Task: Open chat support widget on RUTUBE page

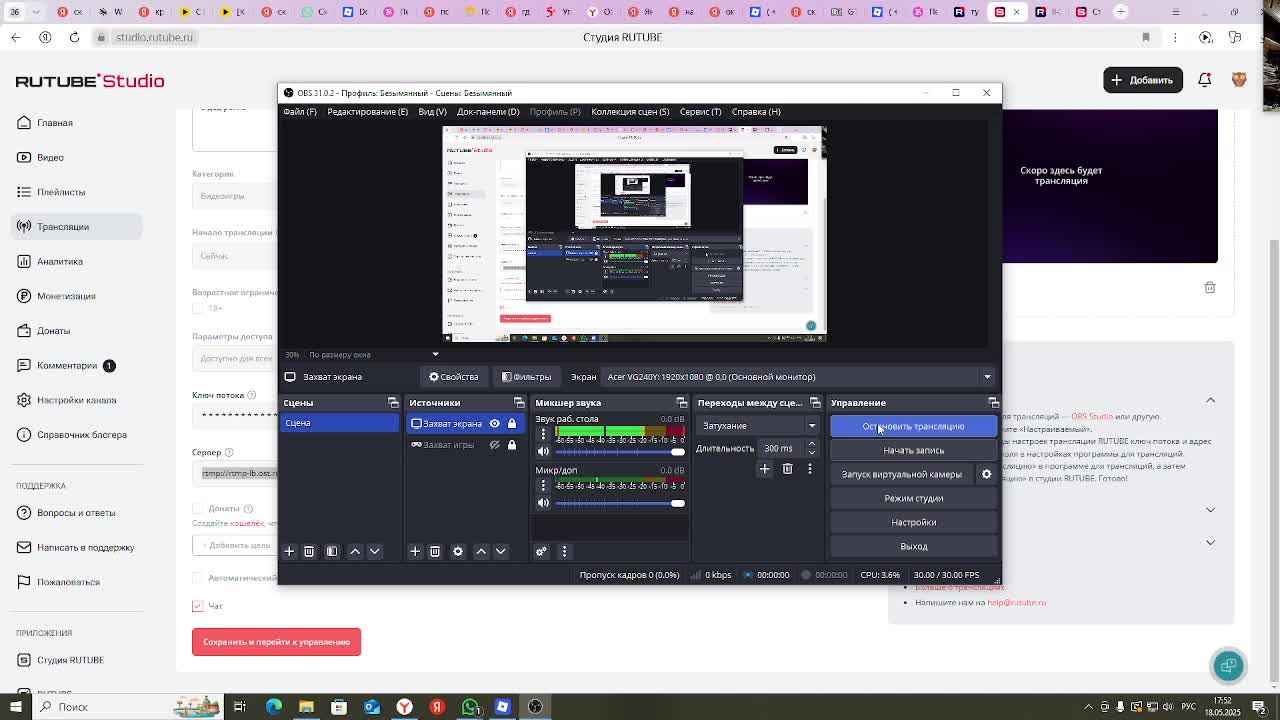Action: (x=1229, y=665)
